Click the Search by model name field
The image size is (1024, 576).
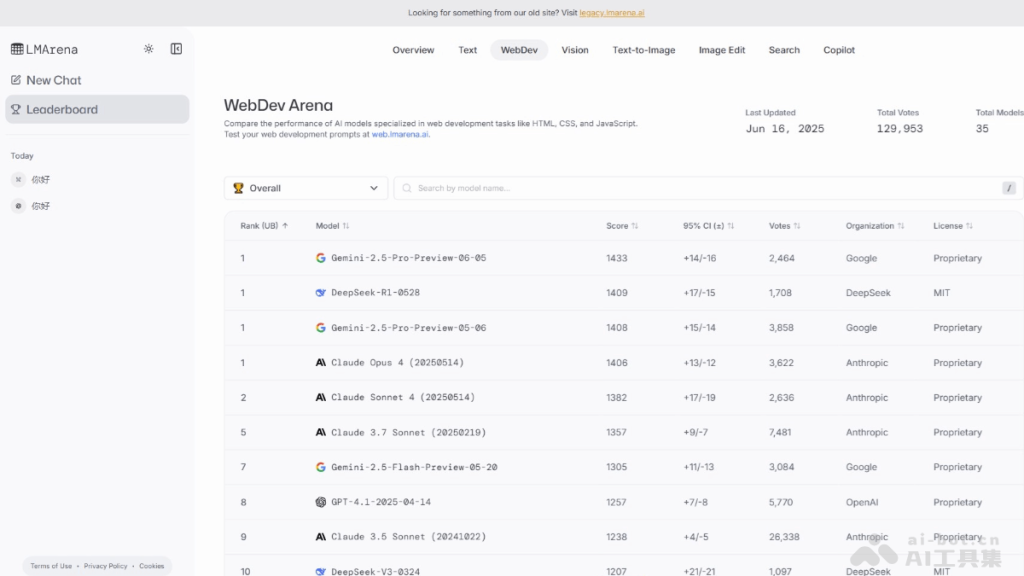700,188
